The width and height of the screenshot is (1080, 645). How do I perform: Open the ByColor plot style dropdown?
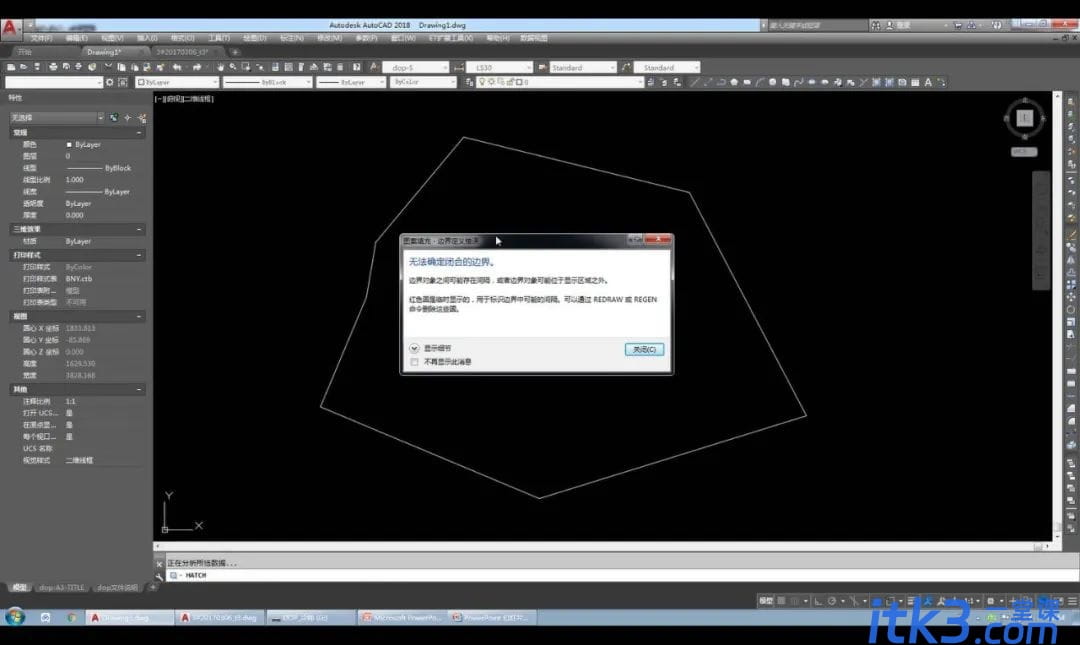pos(423,82)
